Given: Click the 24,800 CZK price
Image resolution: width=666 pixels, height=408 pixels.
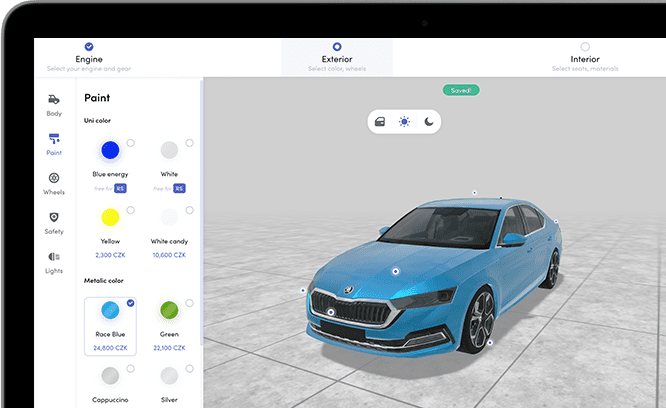Looking at the screenshot, I should (110, 348).
